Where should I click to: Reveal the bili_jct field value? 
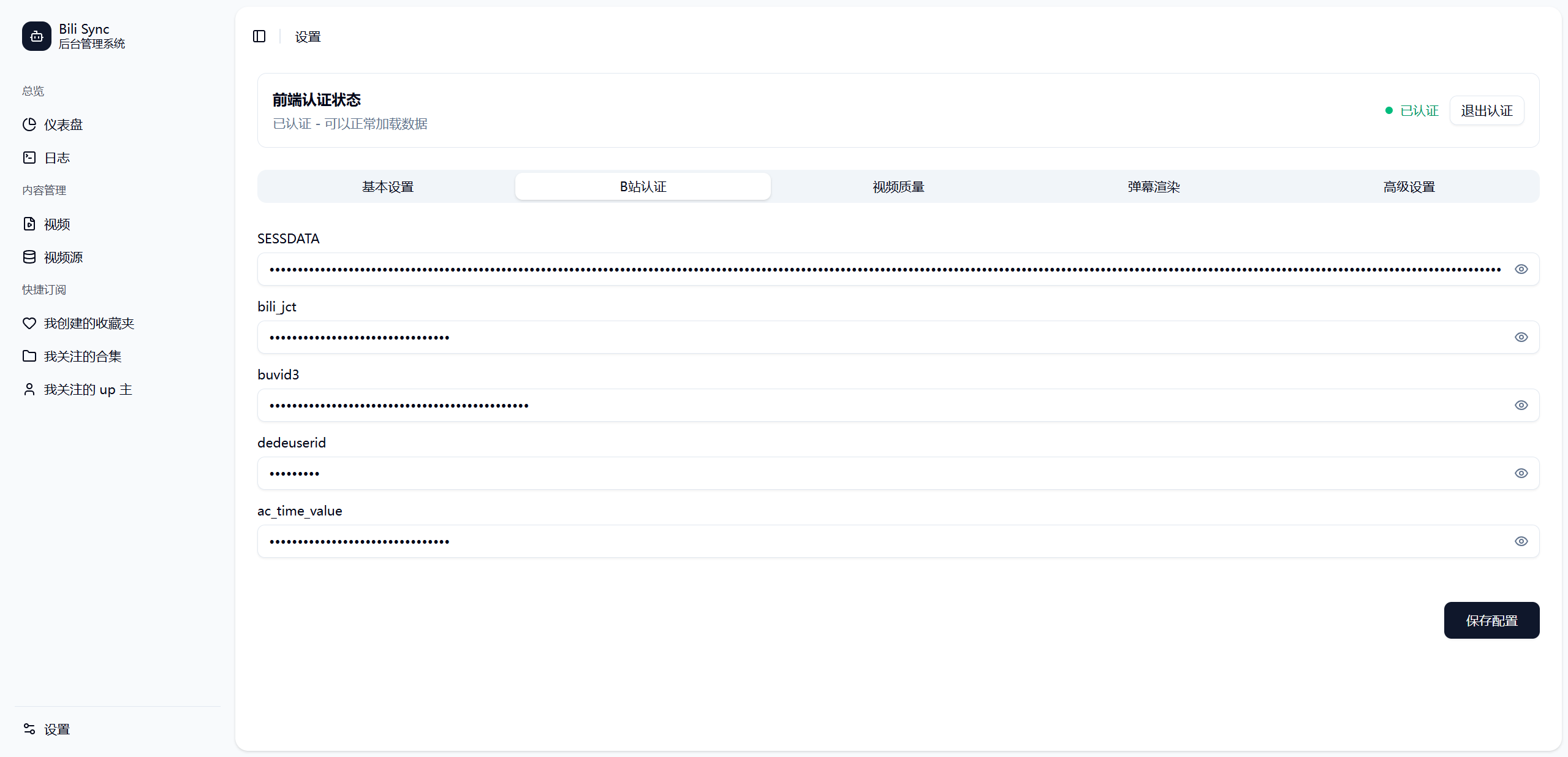(x=1521, y=337)
